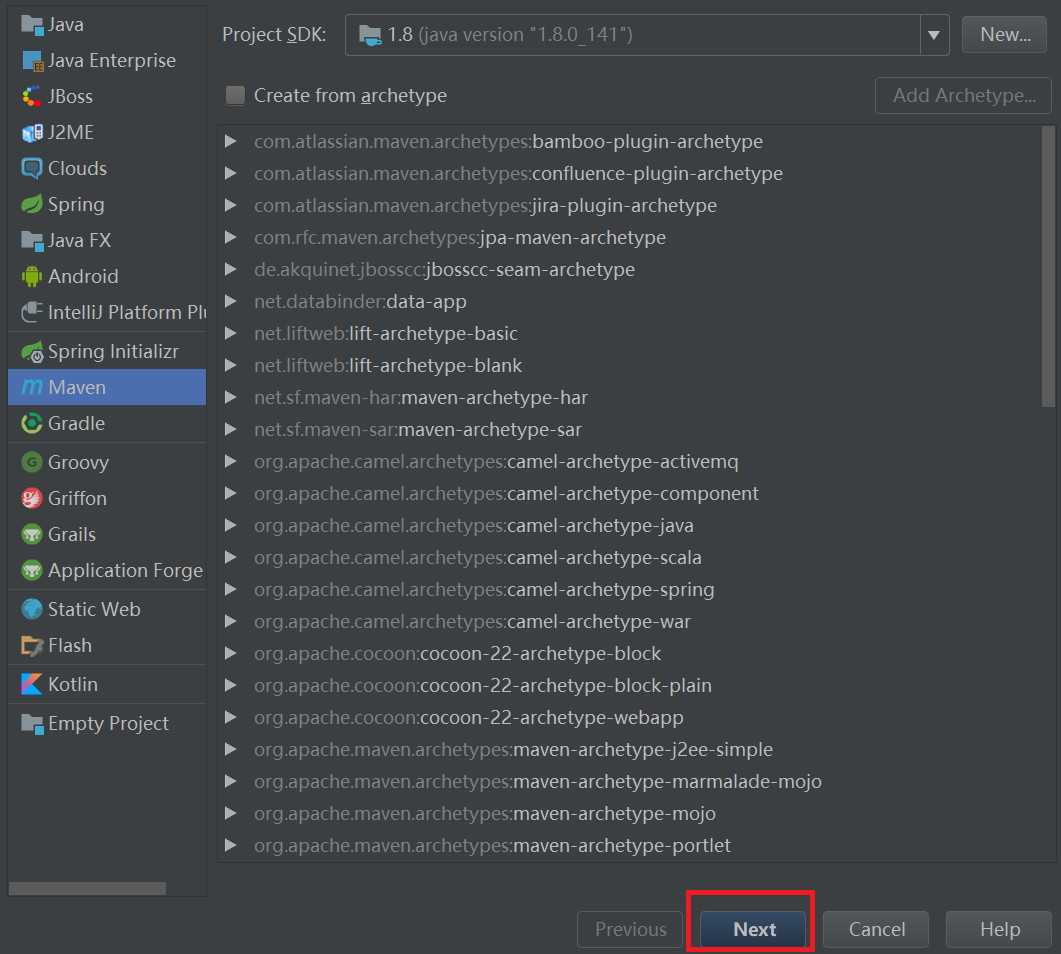1061x954 pixels.
Task: Select the Flash folder icon
Action: [32, 645]
